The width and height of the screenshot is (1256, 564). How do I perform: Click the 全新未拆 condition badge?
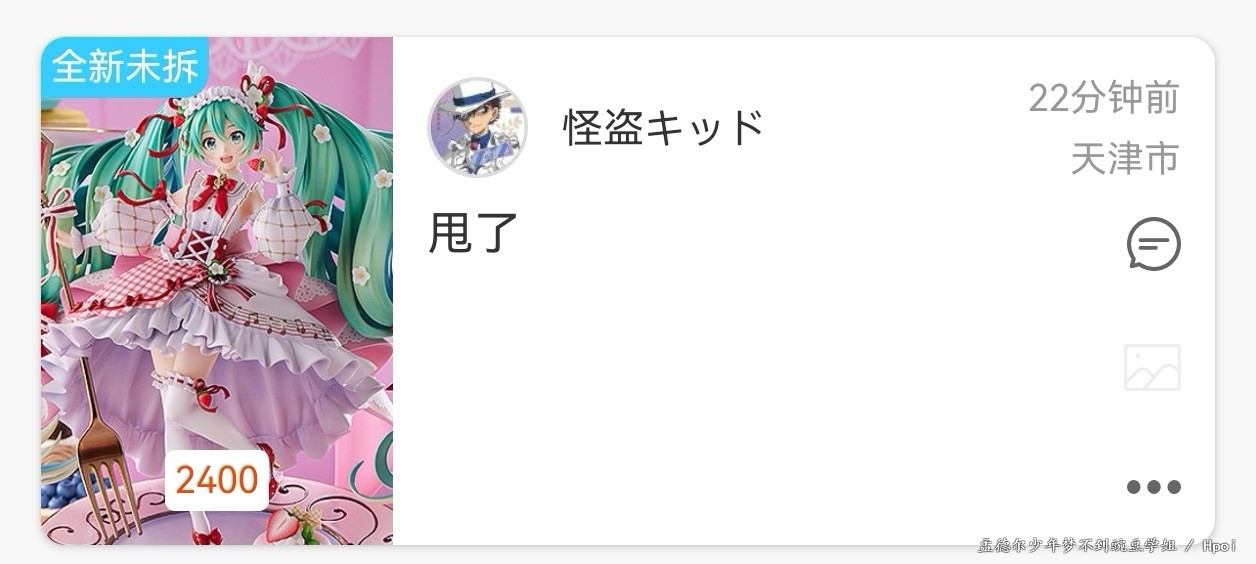[x=125, y=67]
